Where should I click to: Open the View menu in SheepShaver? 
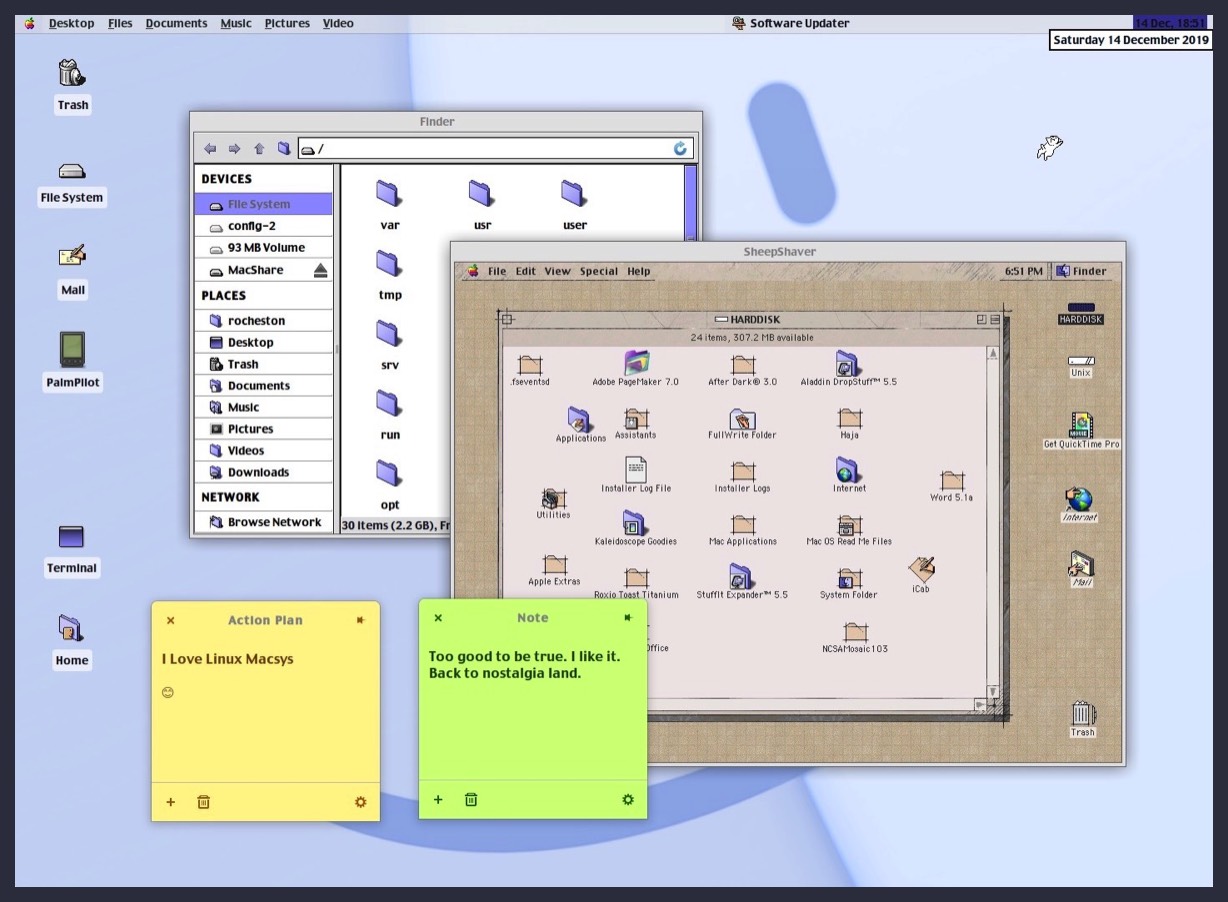pyautogui.click(x=558, y=271)
